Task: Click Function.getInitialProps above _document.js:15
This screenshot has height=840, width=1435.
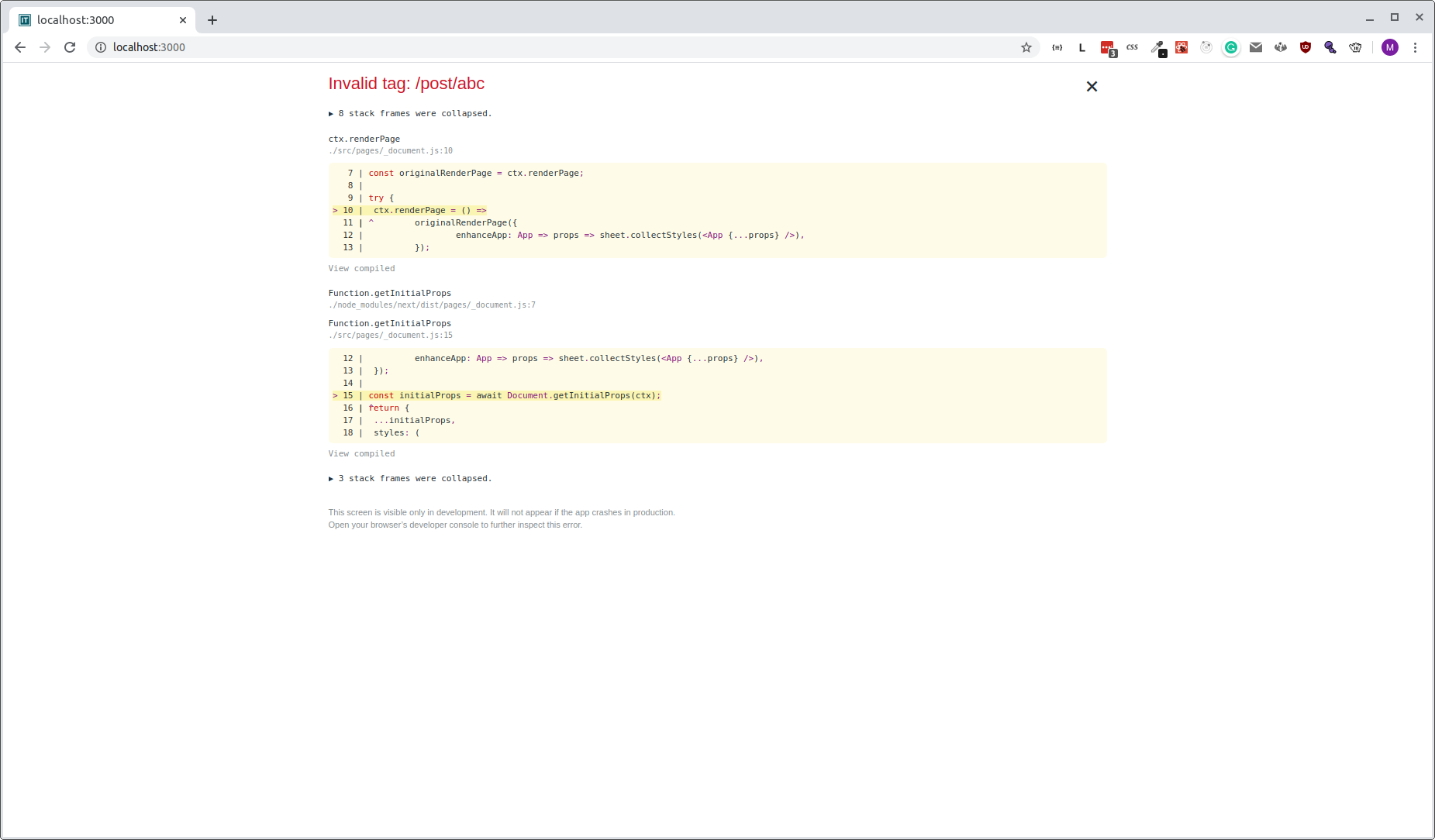Action: click(389, 324)
